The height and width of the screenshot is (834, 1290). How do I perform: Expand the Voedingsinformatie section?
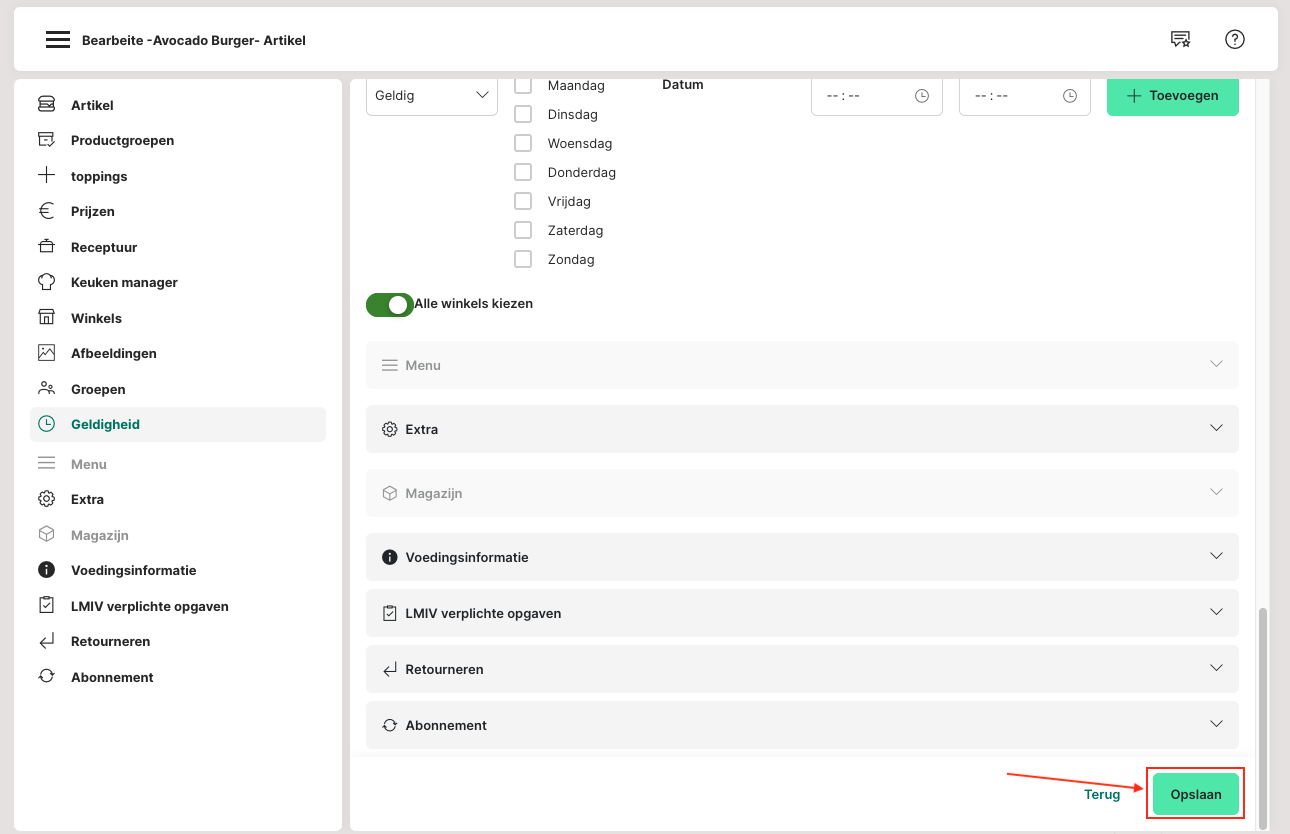[x=802, y=557]
